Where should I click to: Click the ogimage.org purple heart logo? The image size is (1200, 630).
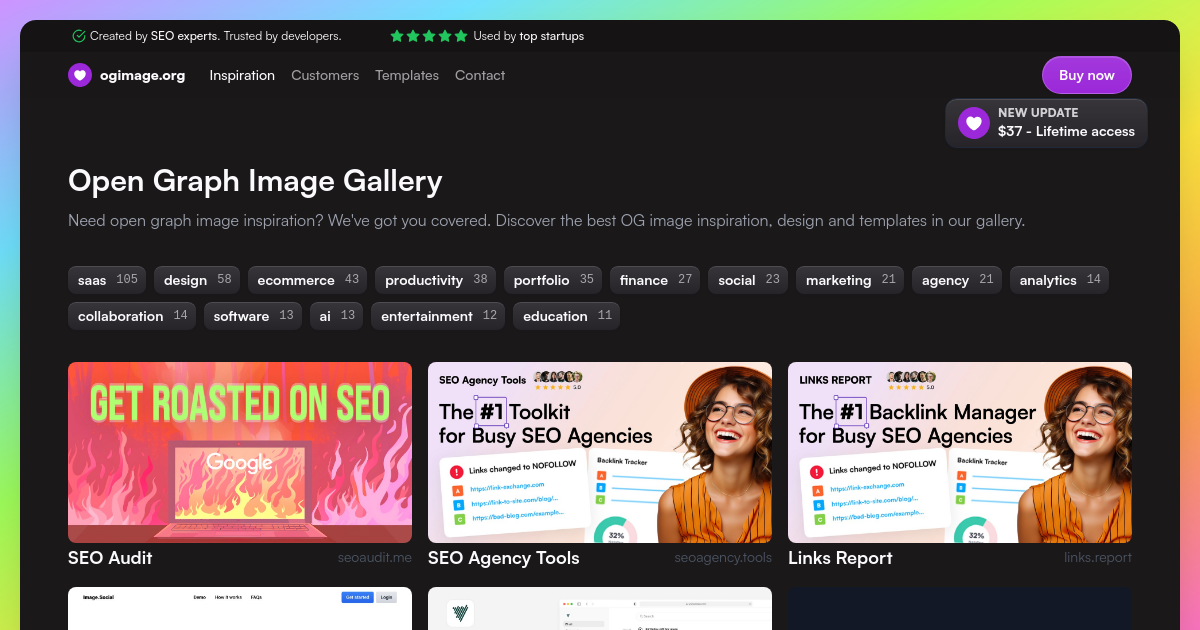80,75
